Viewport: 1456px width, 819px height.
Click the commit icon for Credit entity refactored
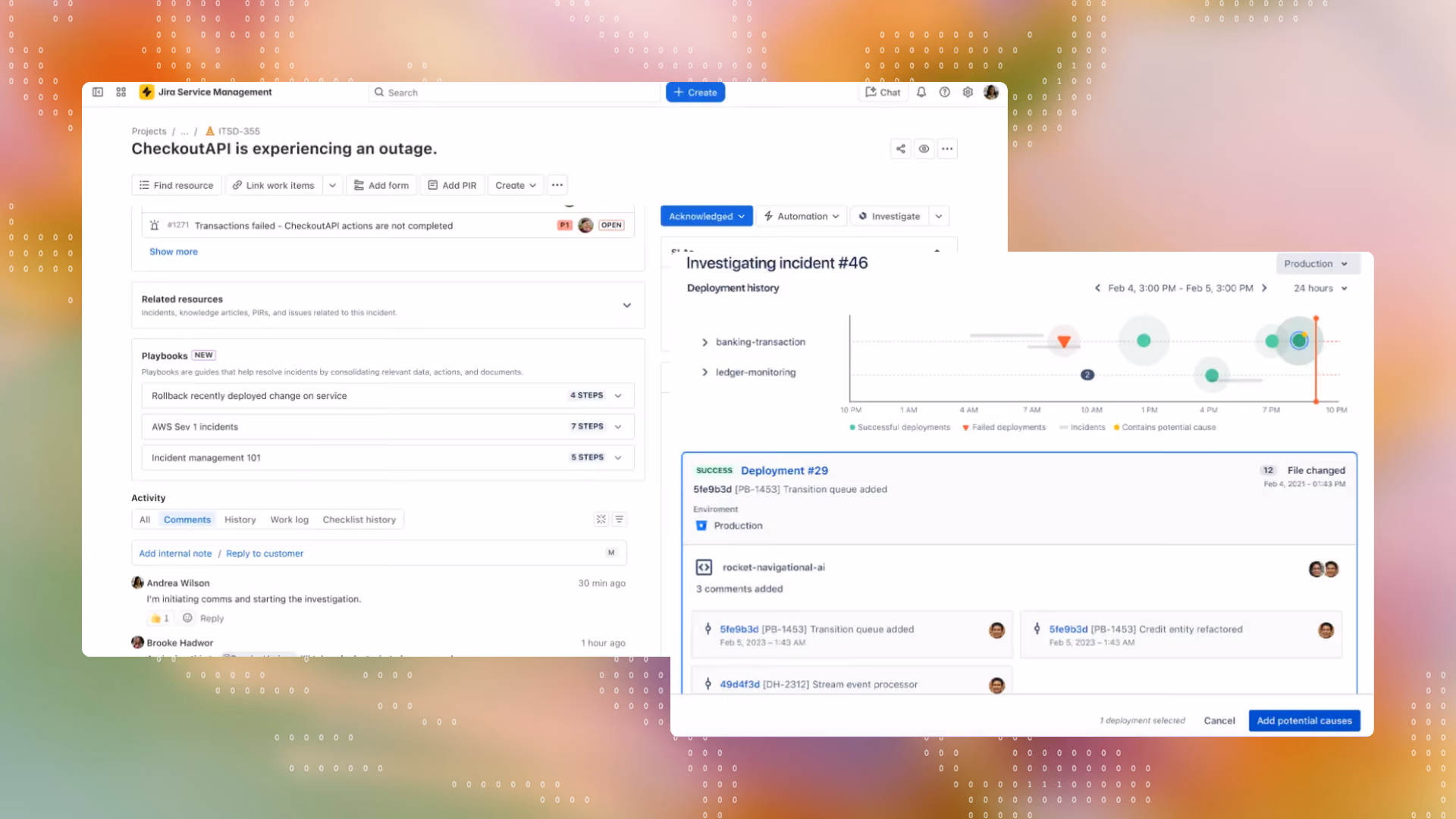pos(1037,629)
